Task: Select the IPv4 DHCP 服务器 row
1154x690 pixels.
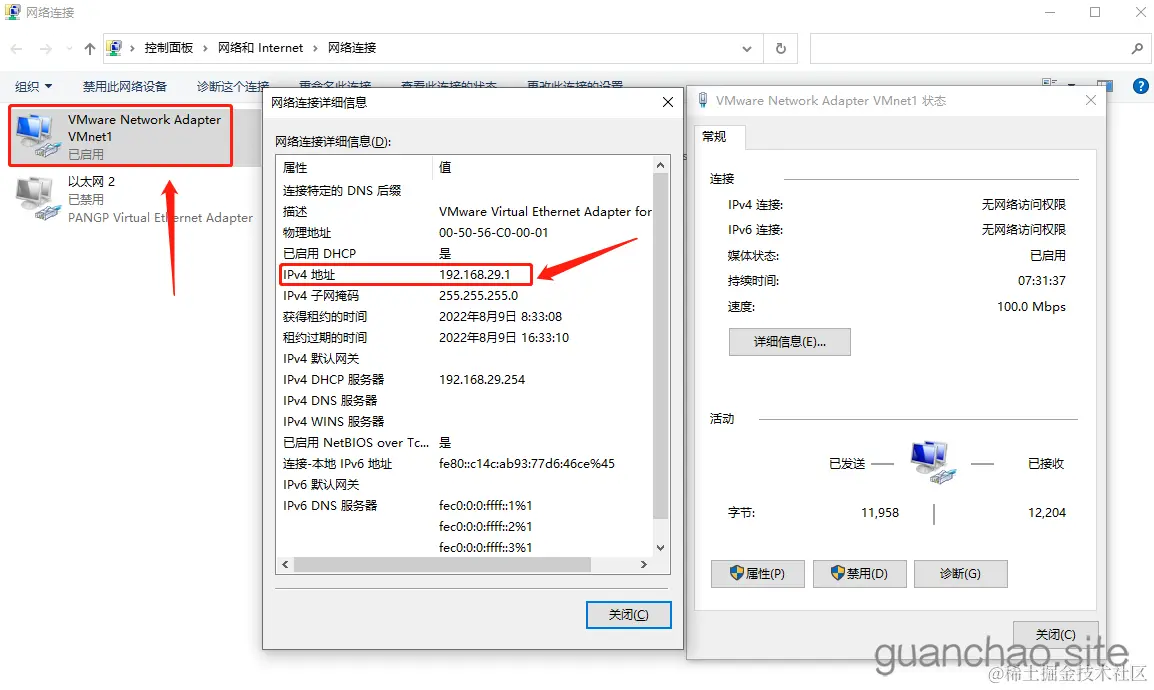Action: (x=464, y=380)
